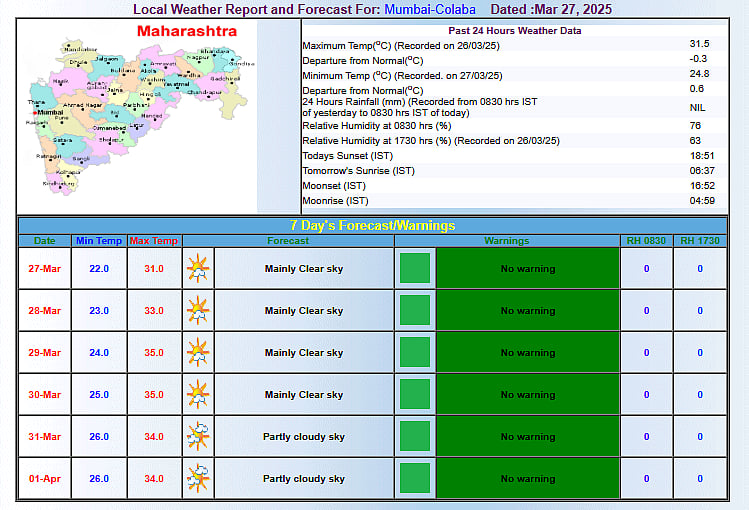Select the 29-Mar date cell

coord(44,352)
